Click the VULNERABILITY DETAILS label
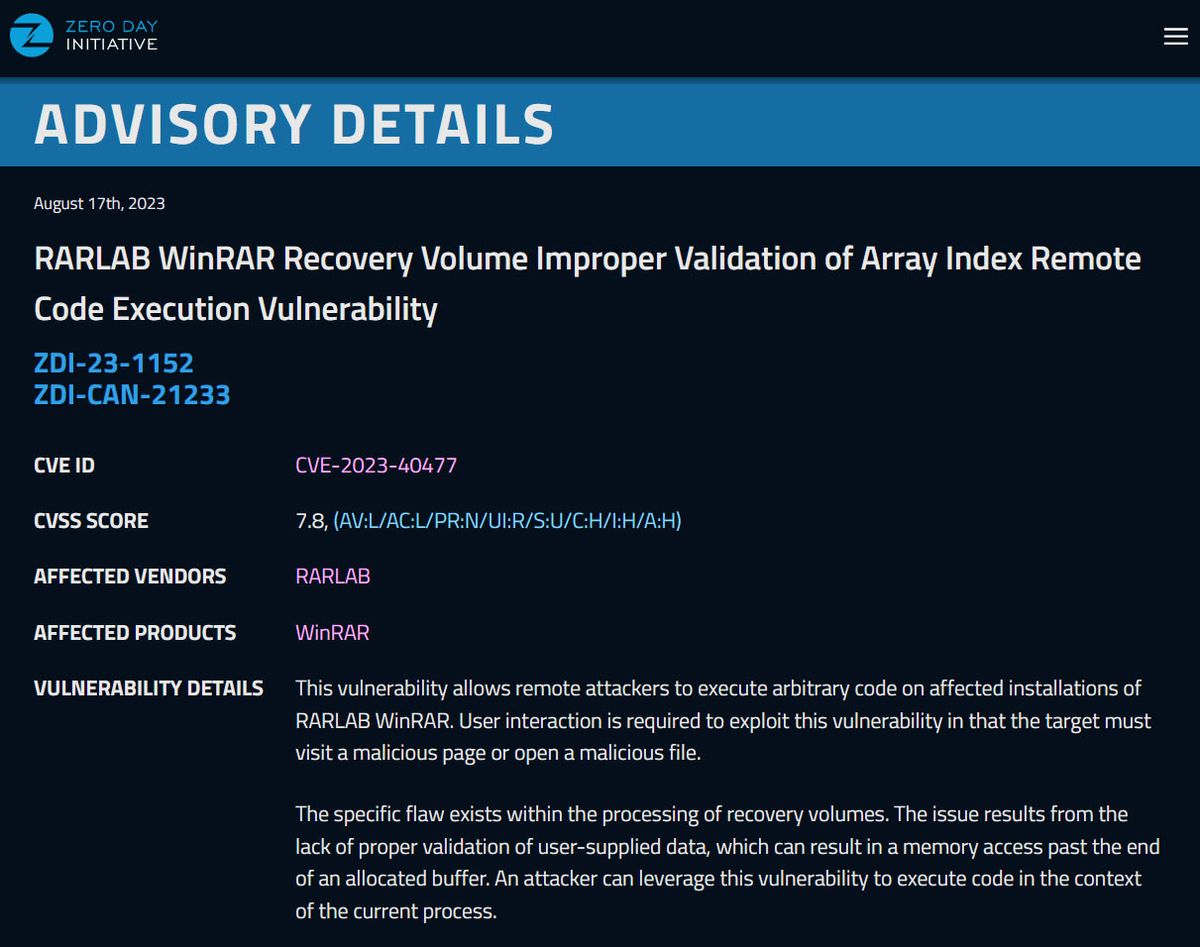Image resolution: width=1200 pixels, height=947 pixels. [149, 688]
